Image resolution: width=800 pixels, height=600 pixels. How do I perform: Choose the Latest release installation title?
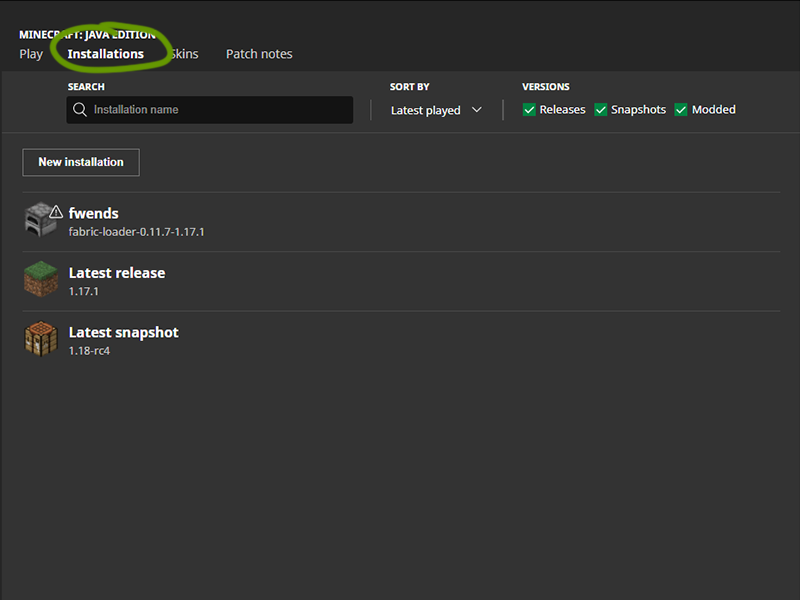click(x=116, y=273)
